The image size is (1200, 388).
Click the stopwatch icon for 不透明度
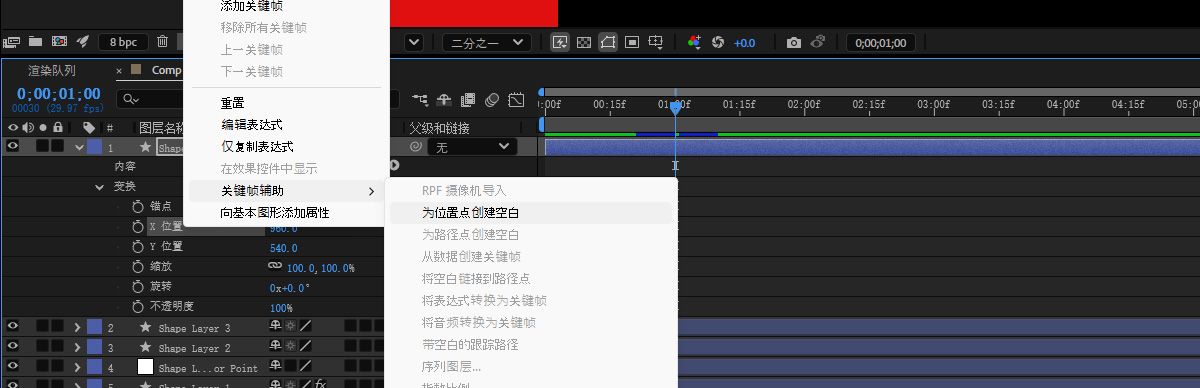138,307
